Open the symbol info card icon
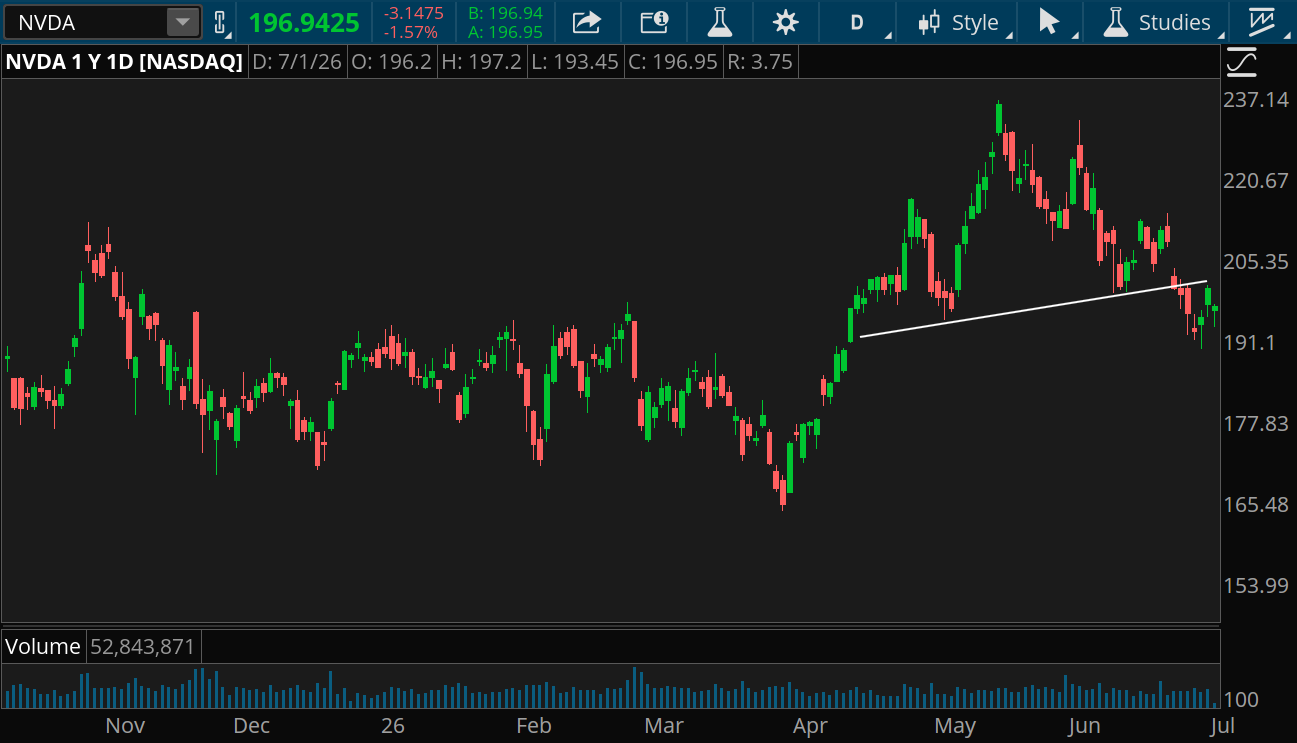Image resolution: width=1297 pixels, height=743 pixels. click(654, 22)
